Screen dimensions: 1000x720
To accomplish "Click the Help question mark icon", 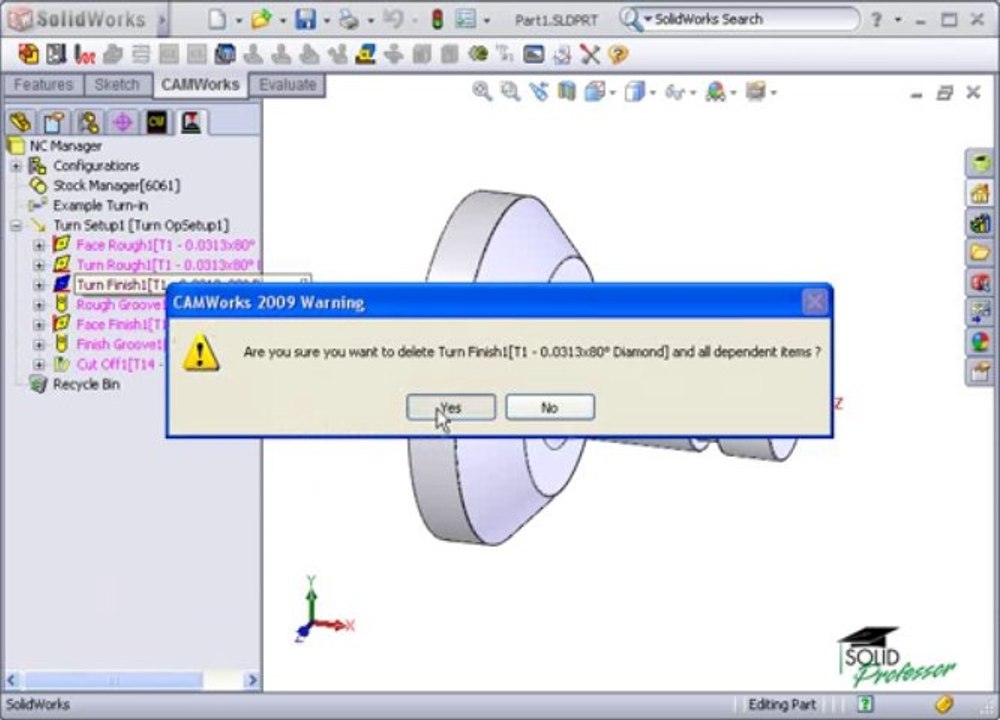I will pos(877,20).
